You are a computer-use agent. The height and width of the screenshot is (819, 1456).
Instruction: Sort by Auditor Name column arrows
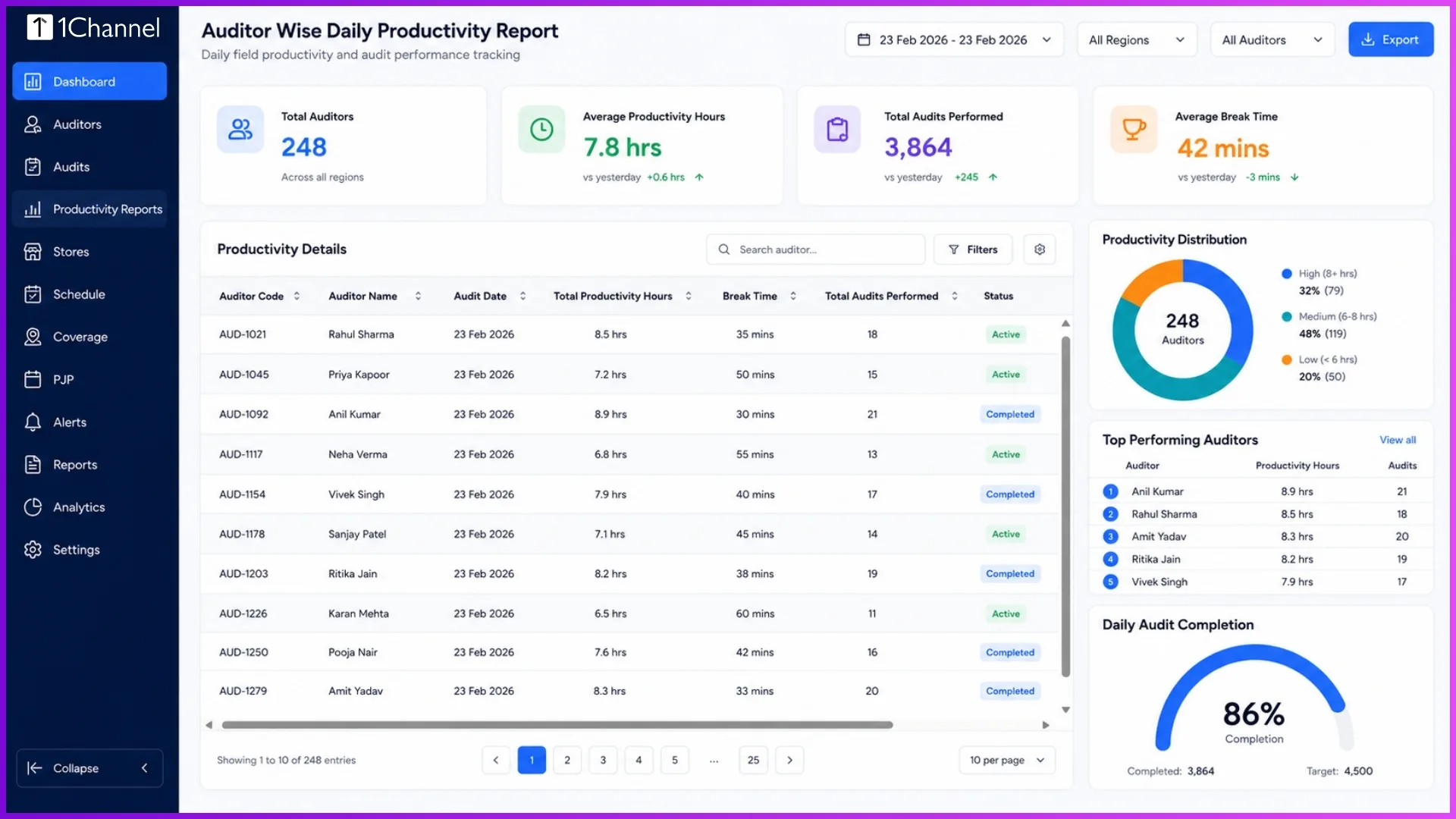(418, 296)
